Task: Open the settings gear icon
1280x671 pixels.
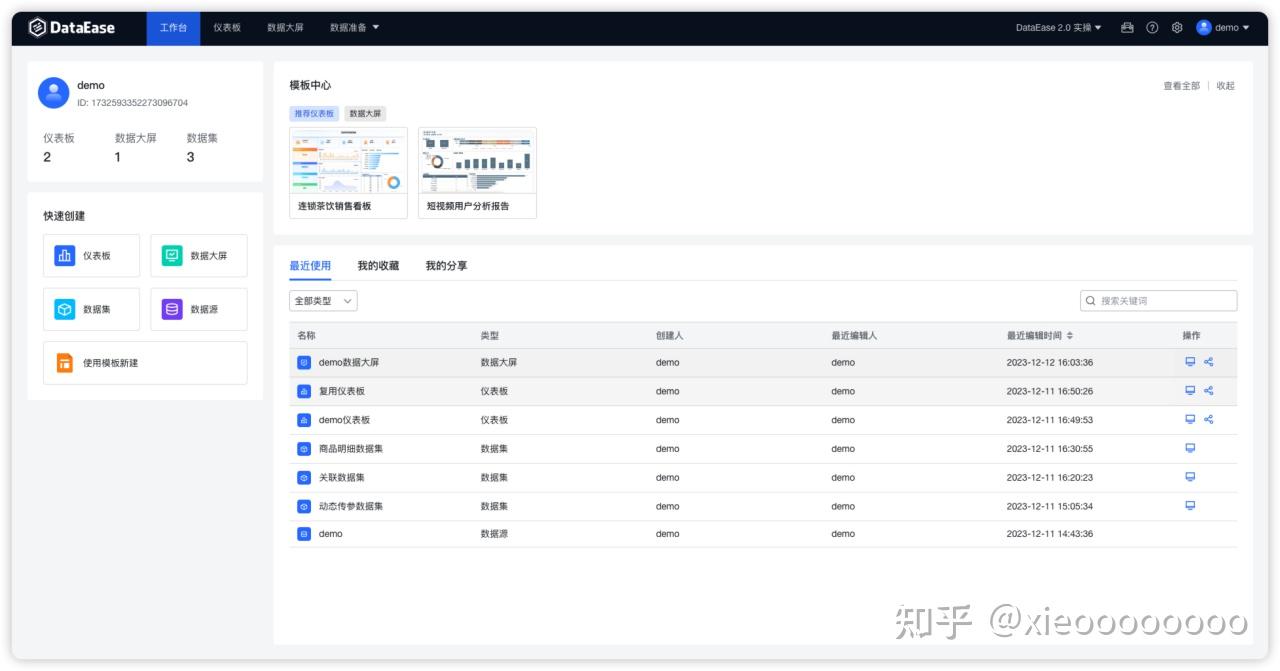Action: coord(1177,28)
